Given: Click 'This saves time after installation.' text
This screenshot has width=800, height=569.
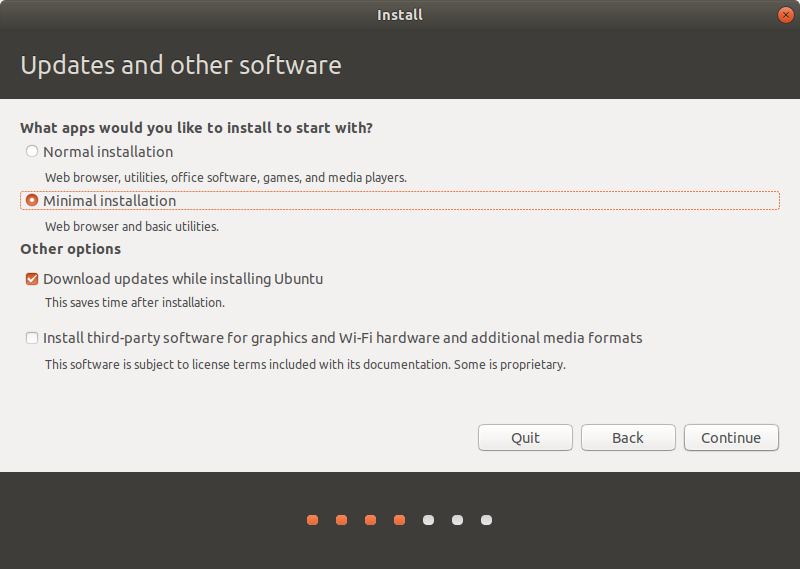Looking at the screenshot, I should pyautogui.click(x=135, y=303).
